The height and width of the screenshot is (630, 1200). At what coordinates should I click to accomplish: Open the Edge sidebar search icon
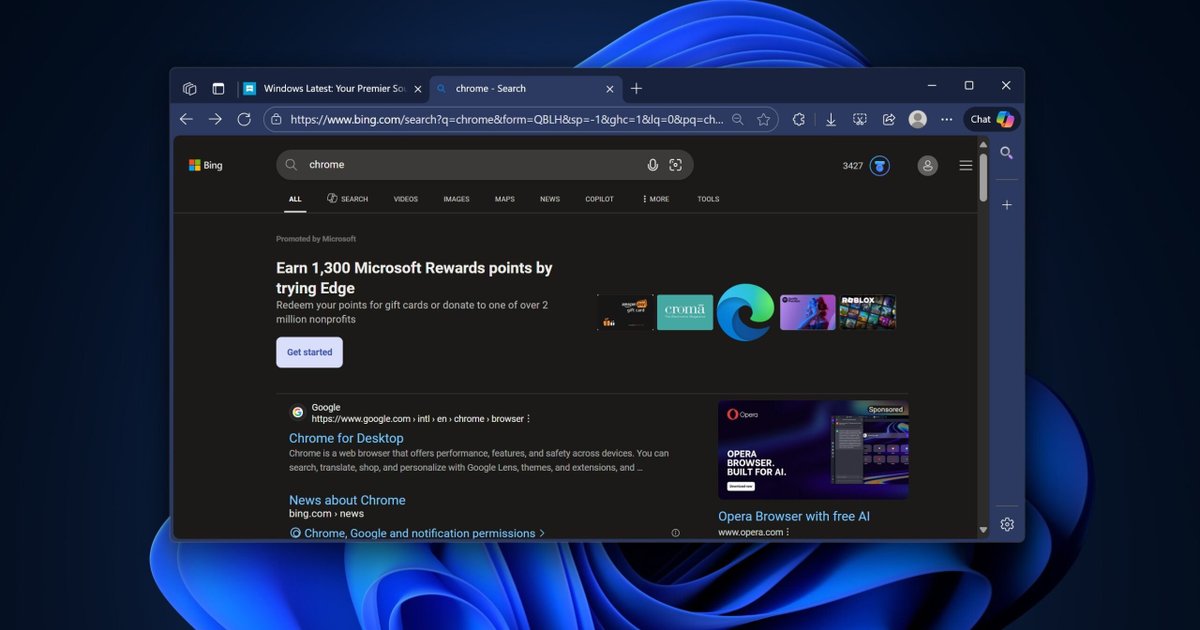(x=1007, y=153)
